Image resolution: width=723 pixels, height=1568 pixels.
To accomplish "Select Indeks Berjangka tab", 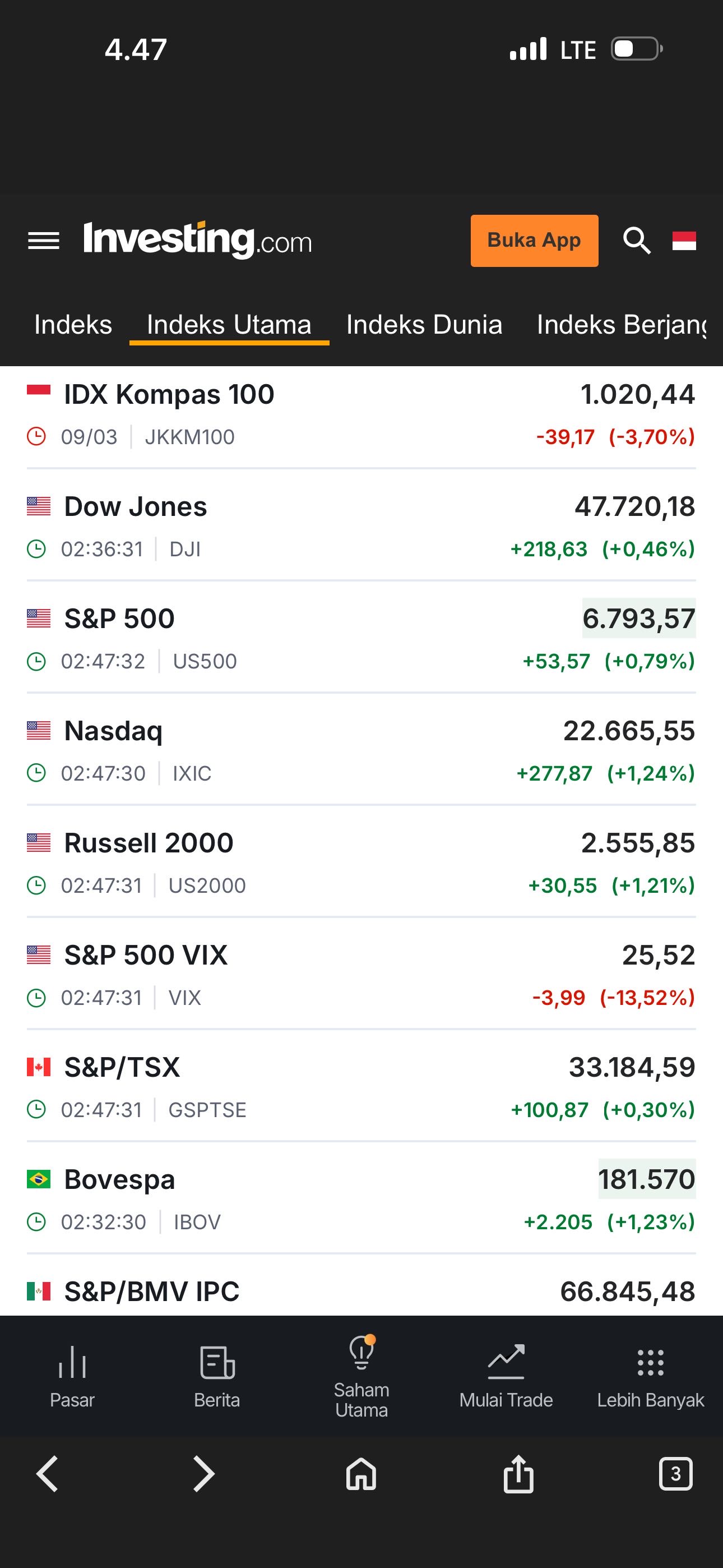I will point(621,325).
